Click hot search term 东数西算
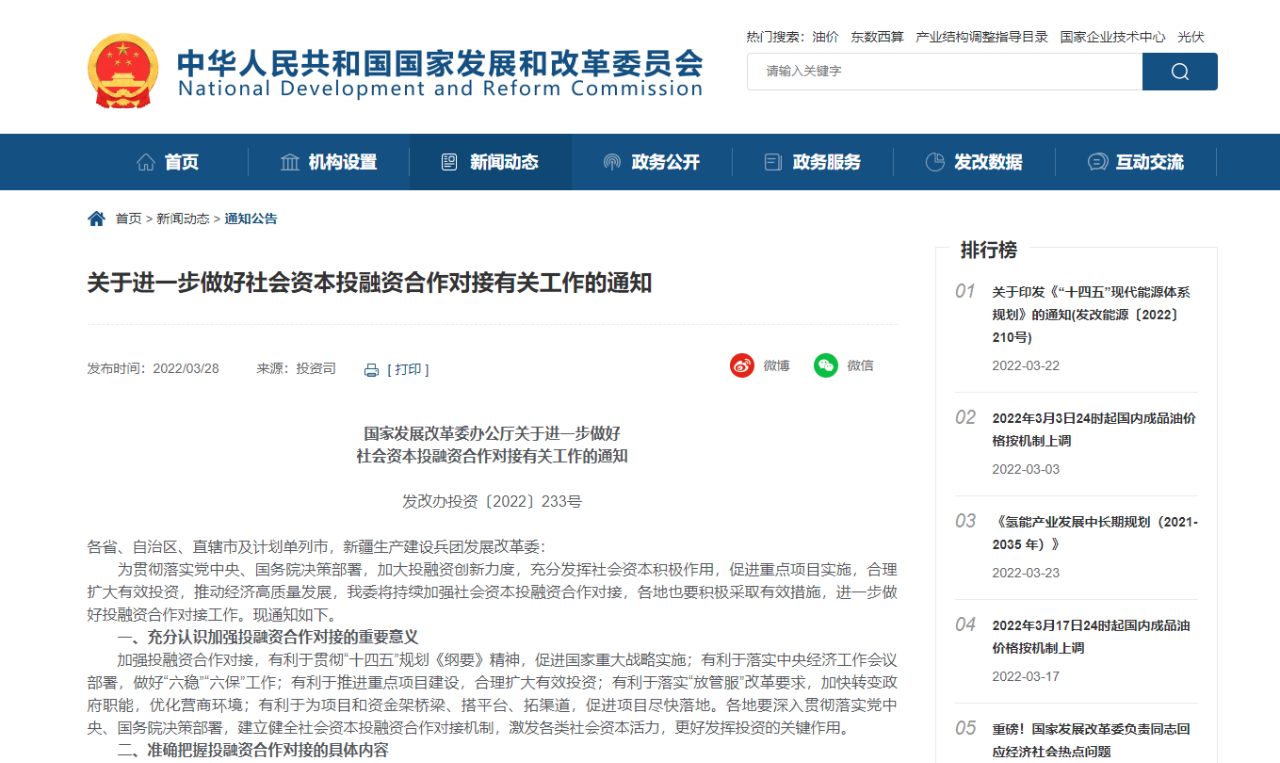This screenshot has width=1280, height=763. click(x=877, y=37)
